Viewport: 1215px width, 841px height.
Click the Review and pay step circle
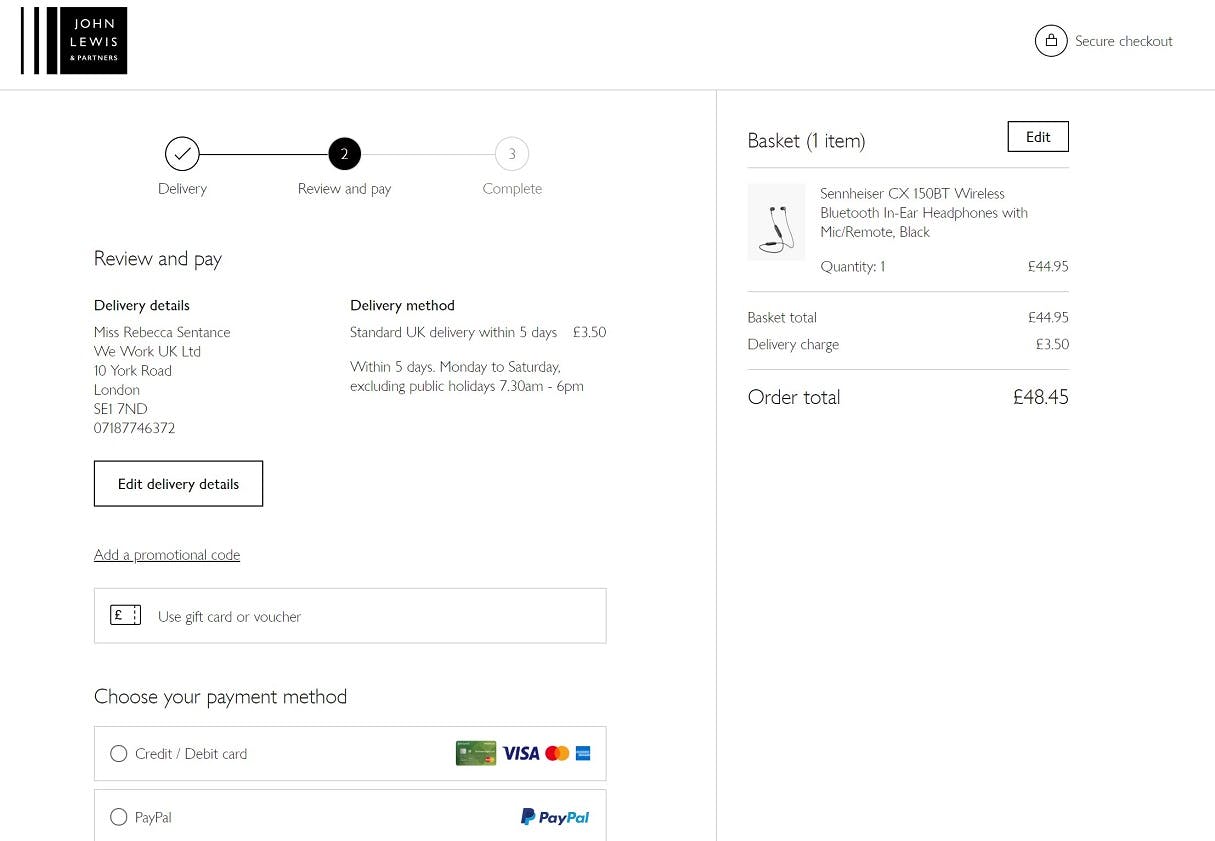[x=344, y=153]
